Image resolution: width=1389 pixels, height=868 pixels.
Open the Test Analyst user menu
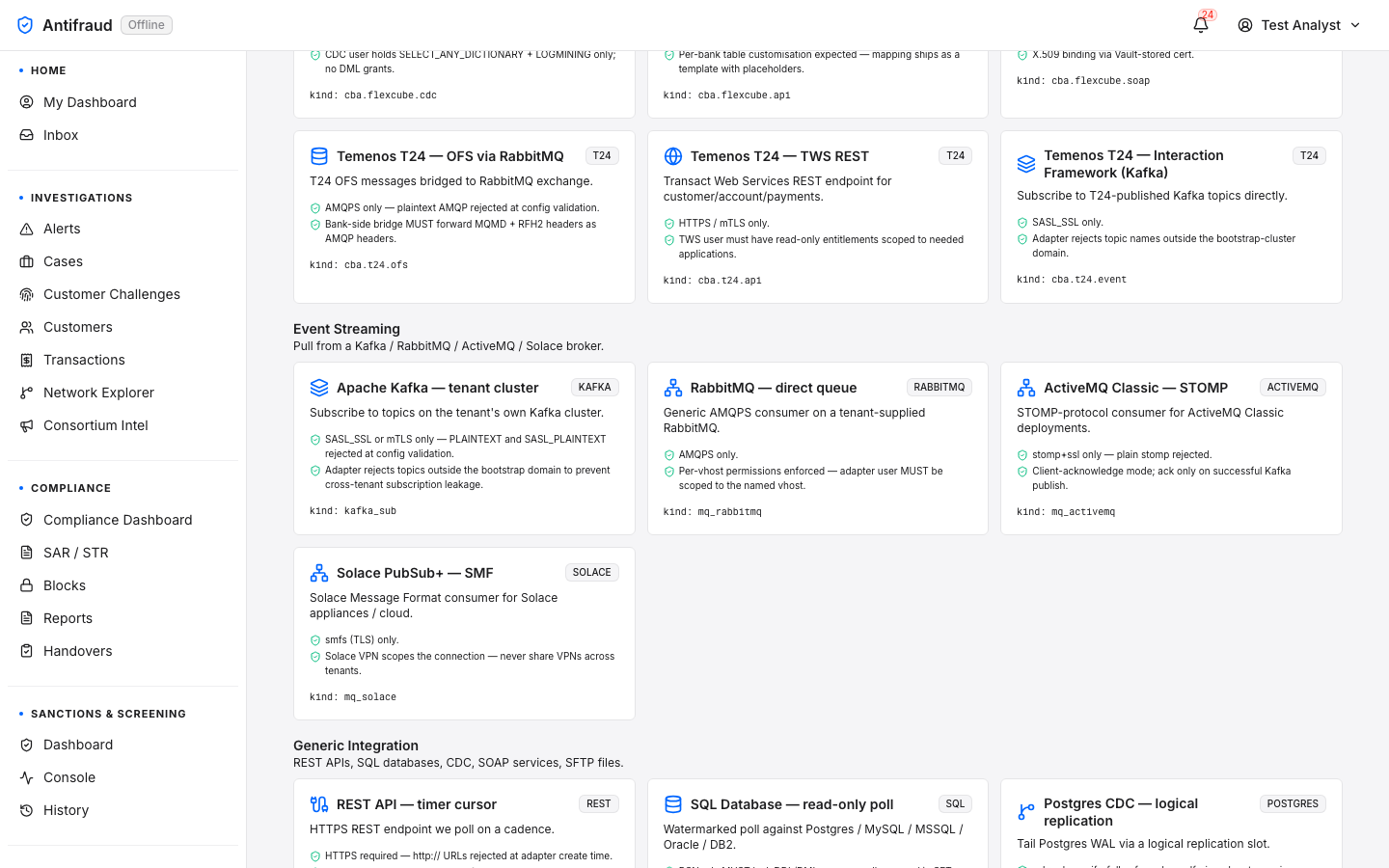point(1299,25)
